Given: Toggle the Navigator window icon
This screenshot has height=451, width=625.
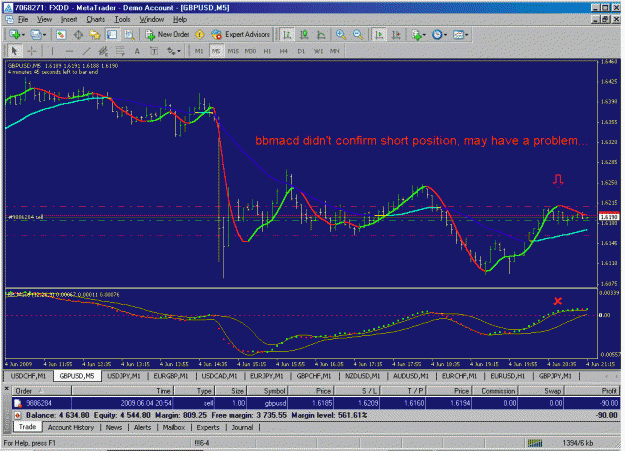Looking at the screenshot, I should click(95, 35).
